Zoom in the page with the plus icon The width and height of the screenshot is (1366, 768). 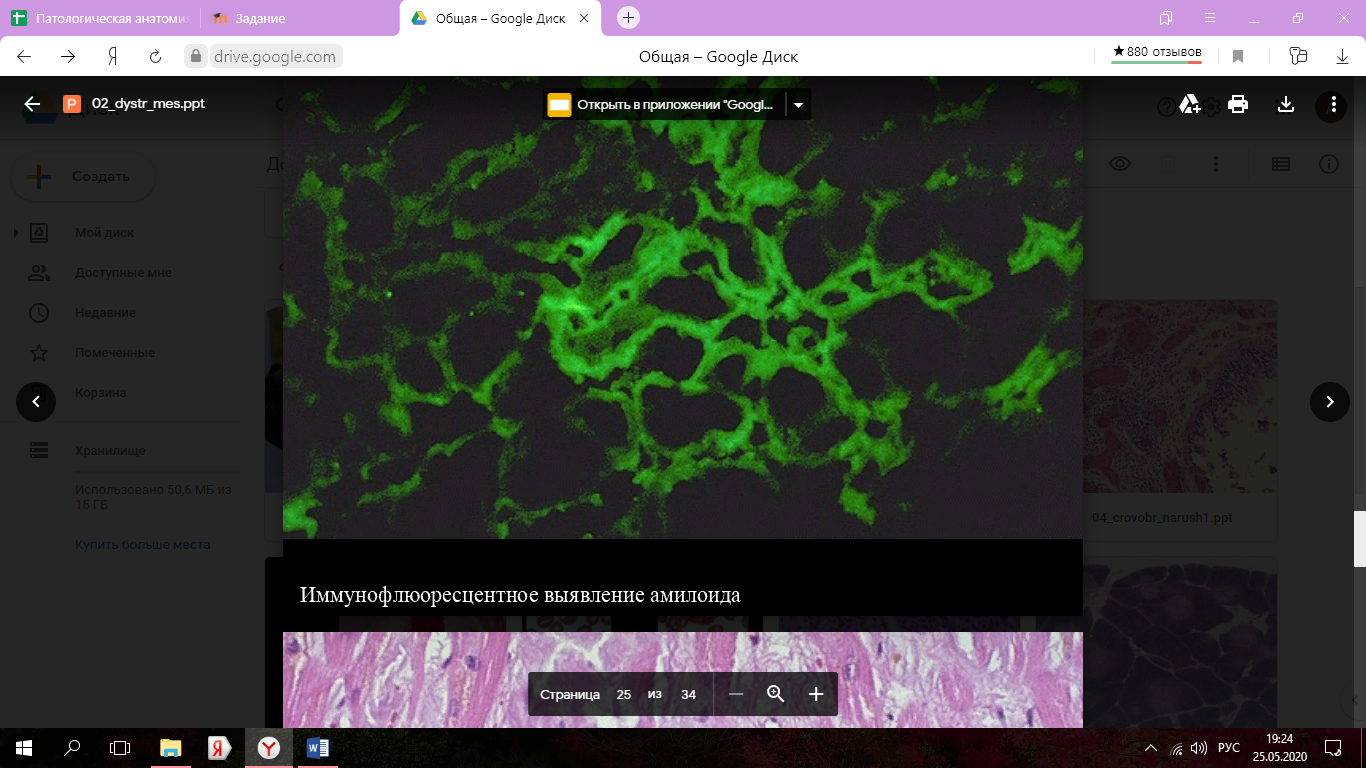pyautogui.click(x=816, y=694)
